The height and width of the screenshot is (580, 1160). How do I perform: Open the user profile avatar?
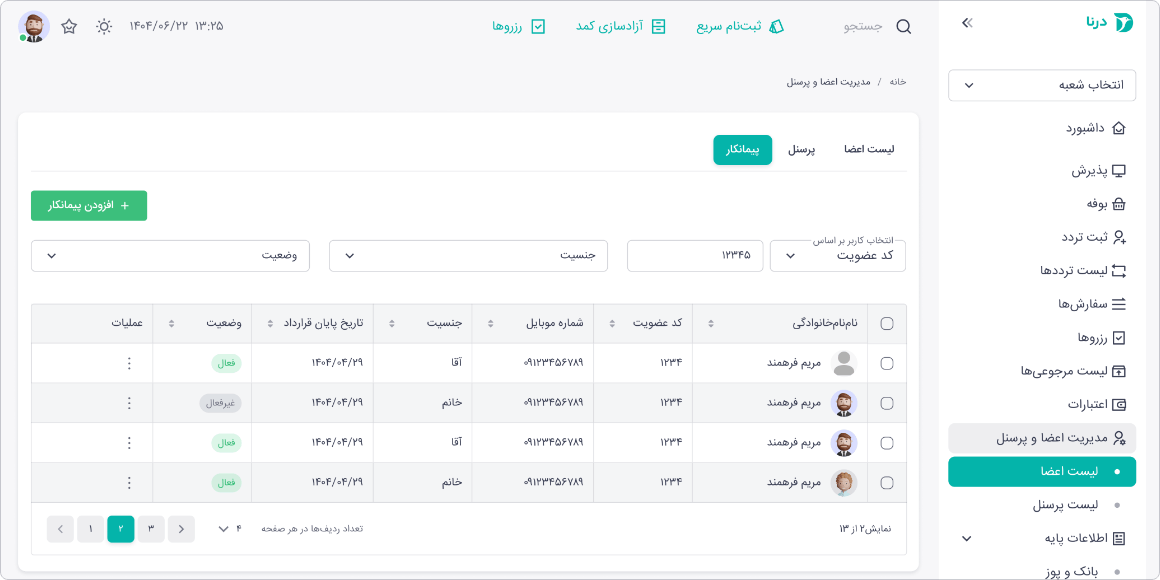33,27
